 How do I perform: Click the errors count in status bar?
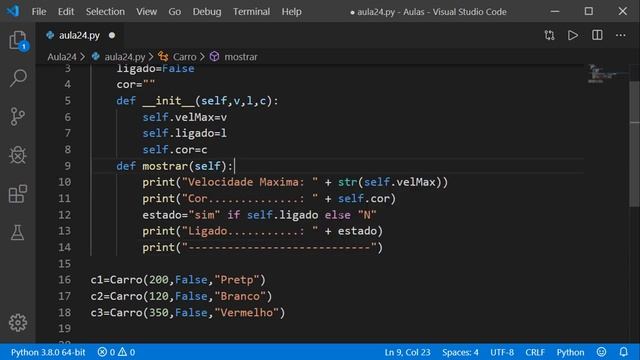[x=106, y=352]
